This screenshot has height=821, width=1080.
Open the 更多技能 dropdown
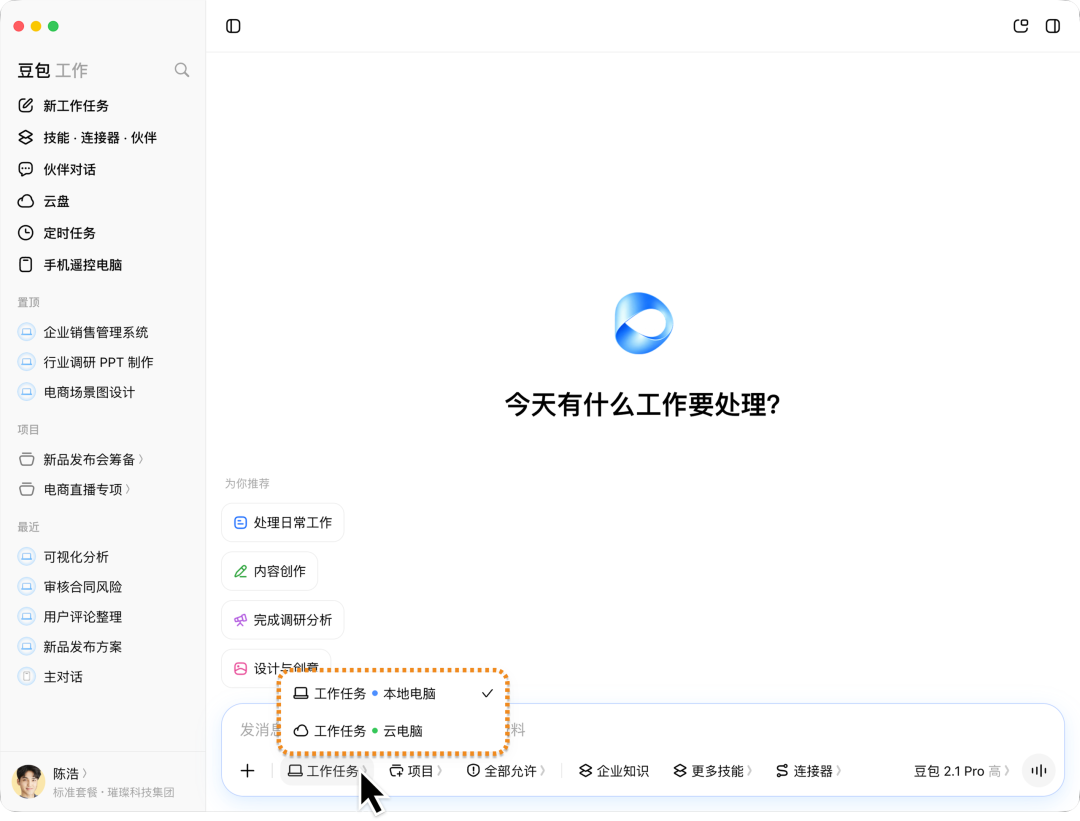[x=712, y=771]
